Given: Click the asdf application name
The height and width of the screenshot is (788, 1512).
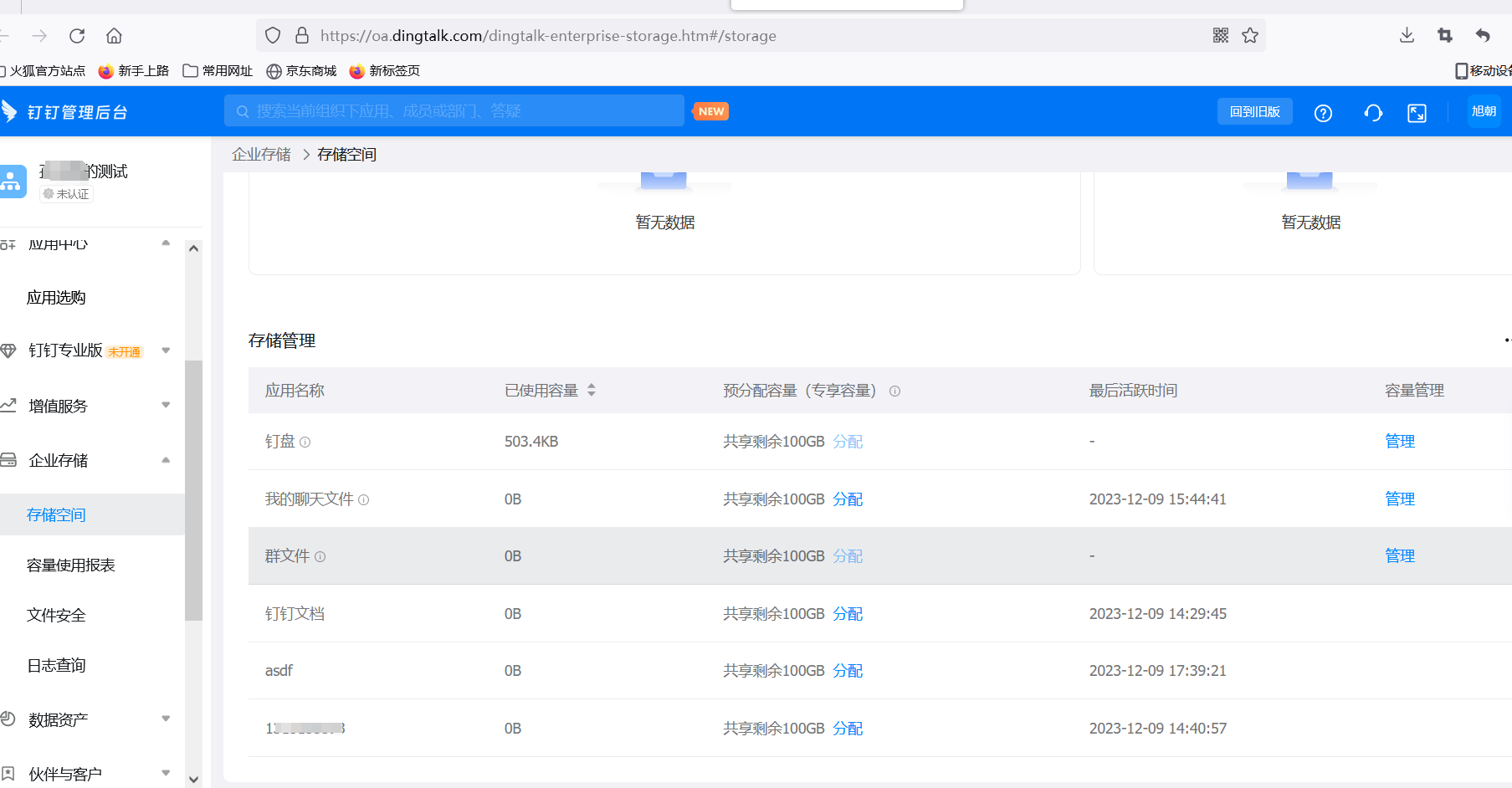Looking at the screenshot, I should 279,670.
